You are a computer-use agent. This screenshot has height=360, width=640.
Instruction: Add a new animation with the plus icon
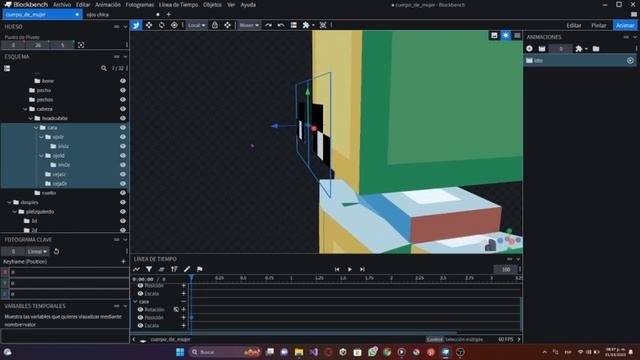[x=529, y=49]
